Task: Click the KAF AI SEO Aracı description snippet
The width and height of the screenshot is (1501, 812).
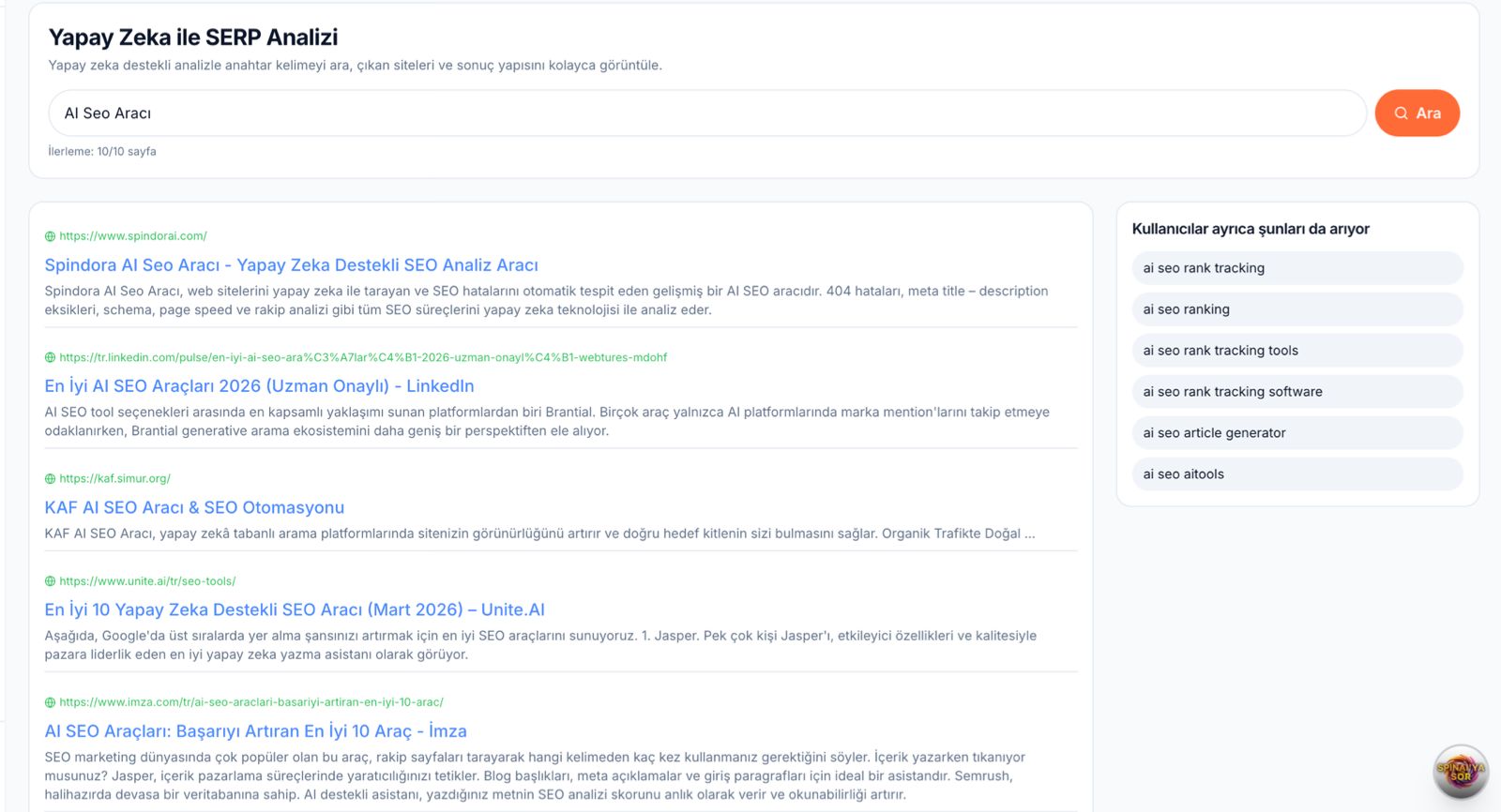Action: tap(539, 534)
